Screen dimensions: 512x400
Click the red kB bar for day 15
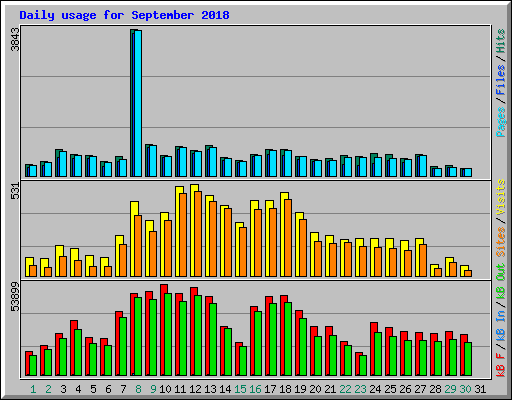coord(237,359)
